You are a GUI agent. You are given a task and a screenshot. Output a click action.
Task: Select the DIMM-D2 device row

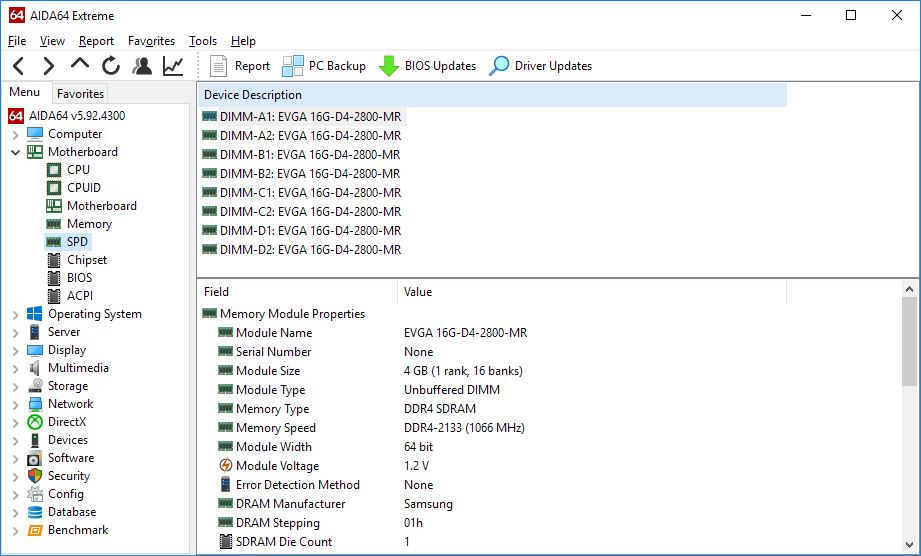click(x=302, y=250)
